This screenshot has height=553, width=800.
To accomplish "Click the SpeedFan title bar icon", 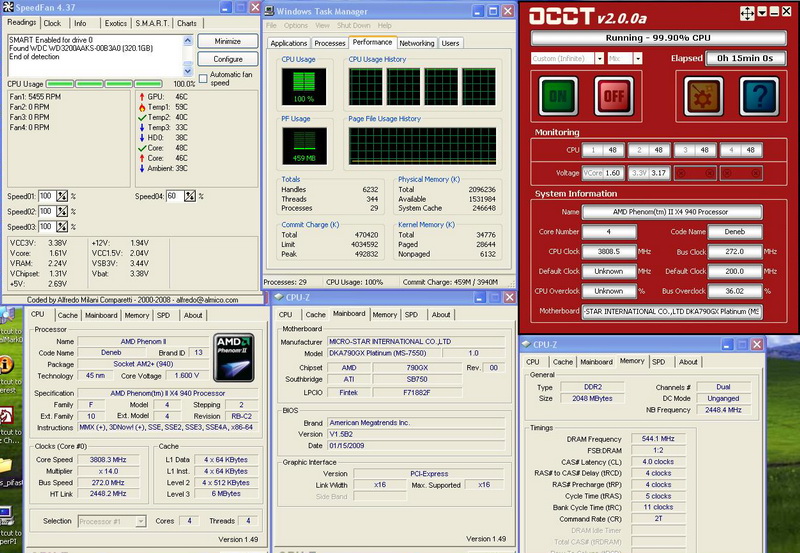I will pyautogui.click(x=8, y=7).
